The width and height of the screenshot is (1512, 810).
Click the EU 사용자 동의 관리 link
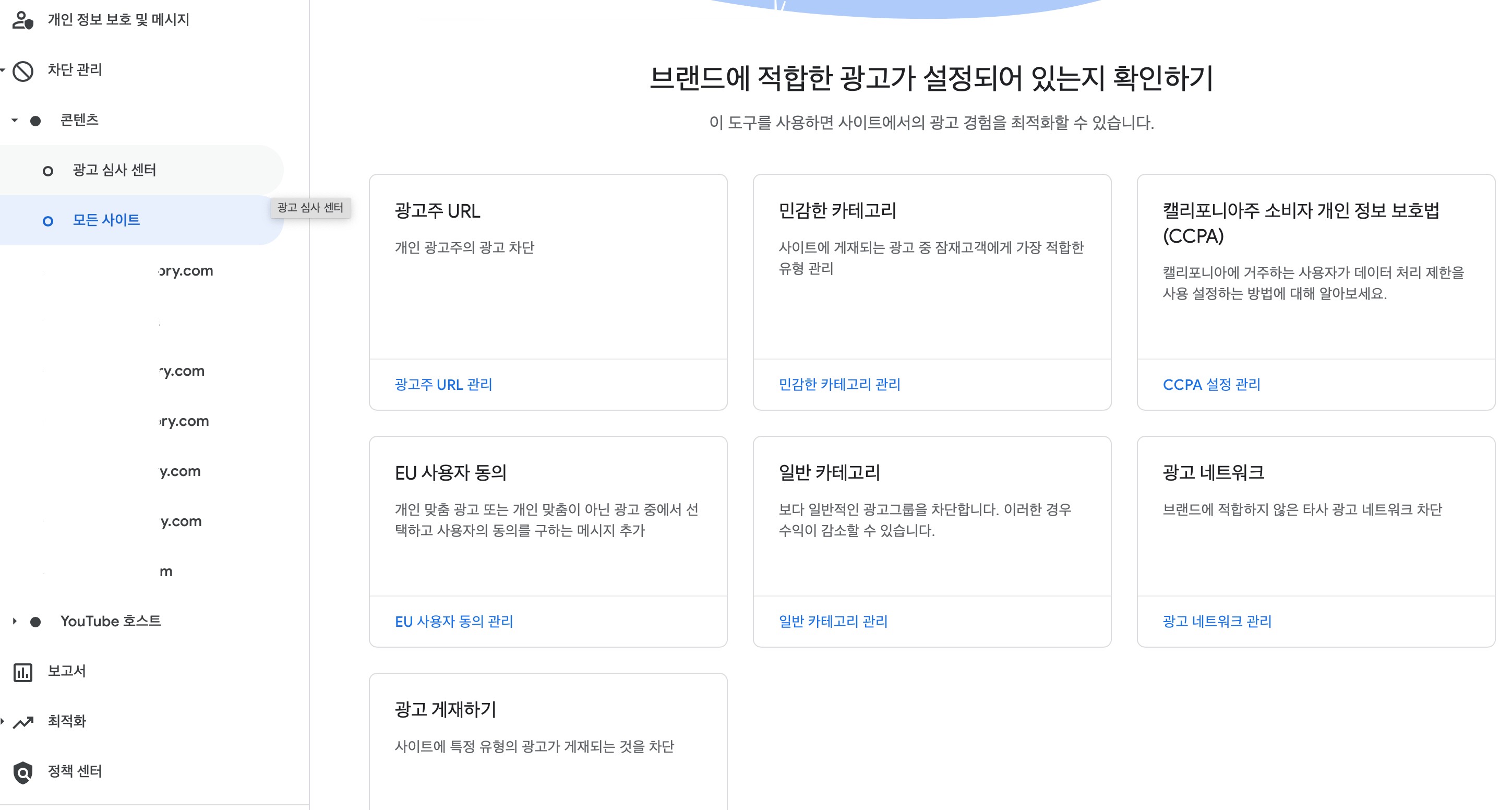454,621
